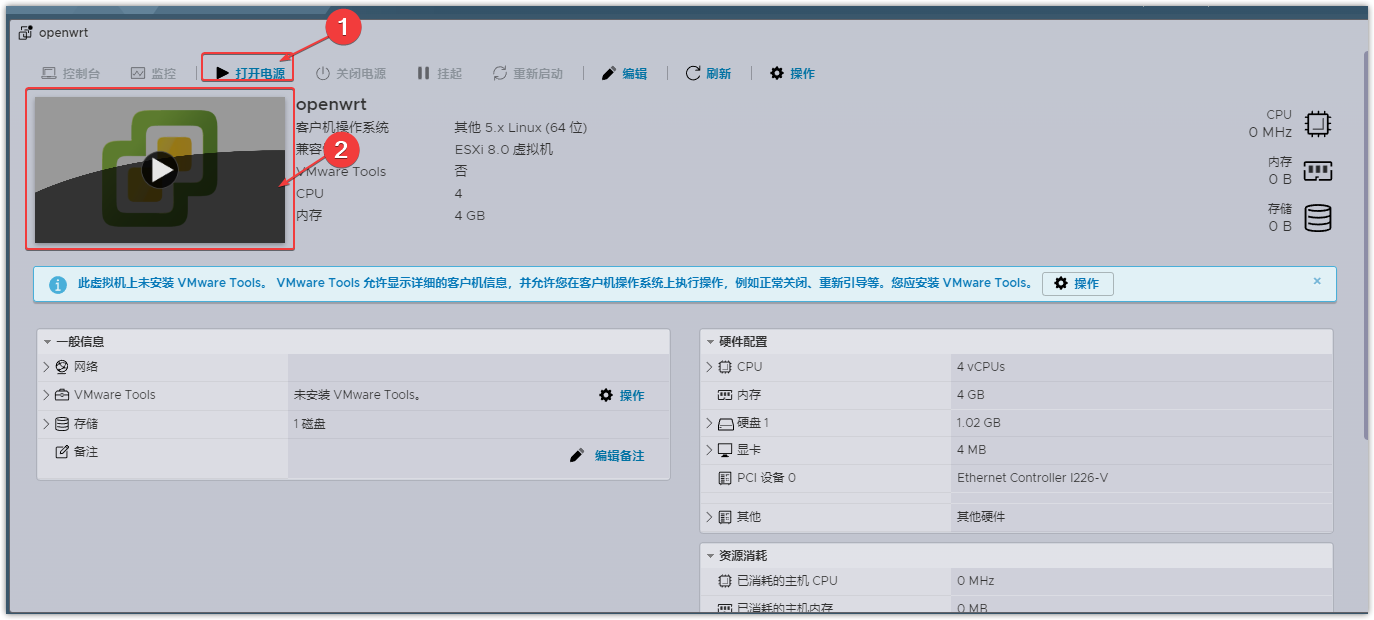This screenshot has height=620, width=1374.
Task: Expand the 显卡 row
Action: click(x=709, y=450)
